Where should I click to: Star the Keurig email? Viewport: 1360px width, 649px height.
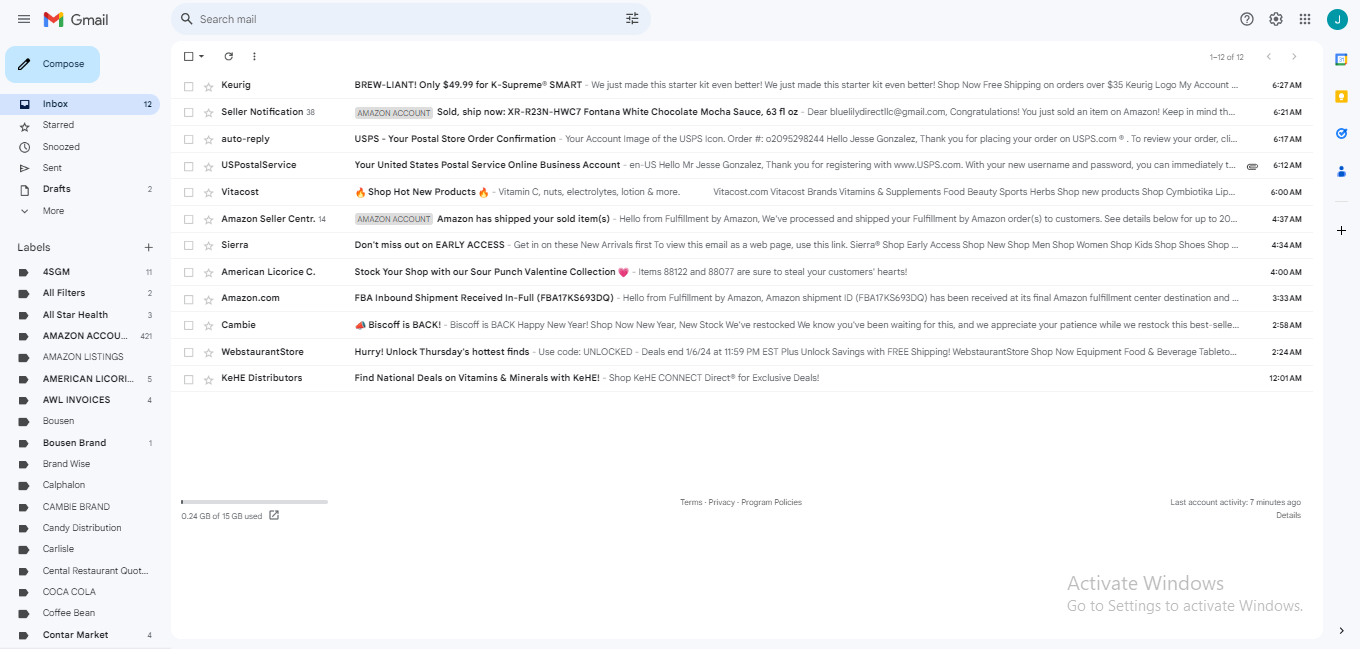tap(208, 86)
